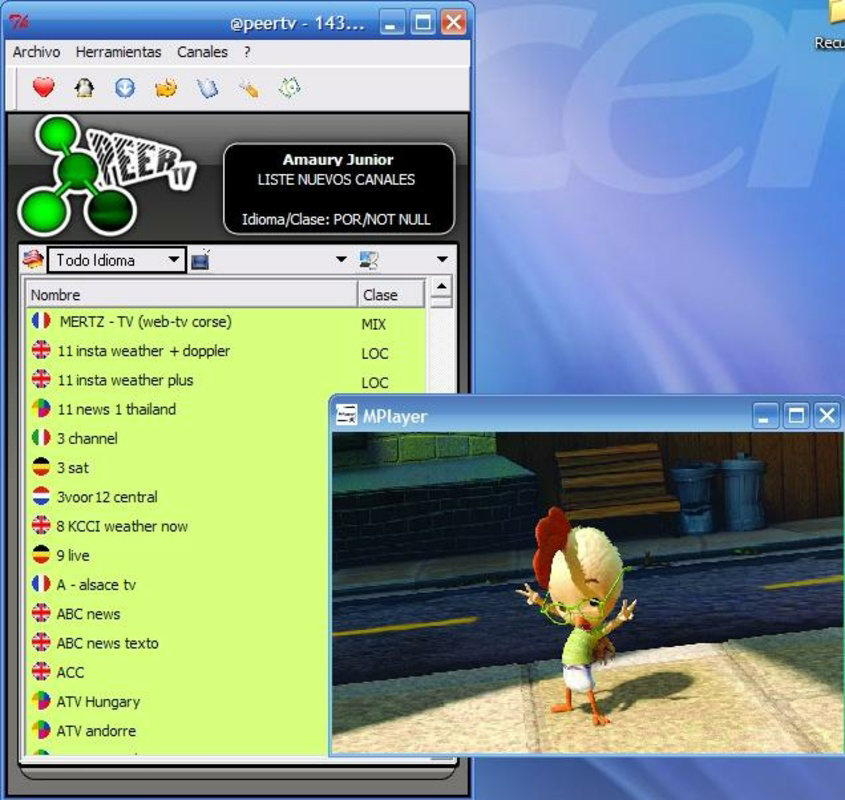Screen dimensions: 845x800
Task: Select the 3 sat channel
Action: point(73,467)
